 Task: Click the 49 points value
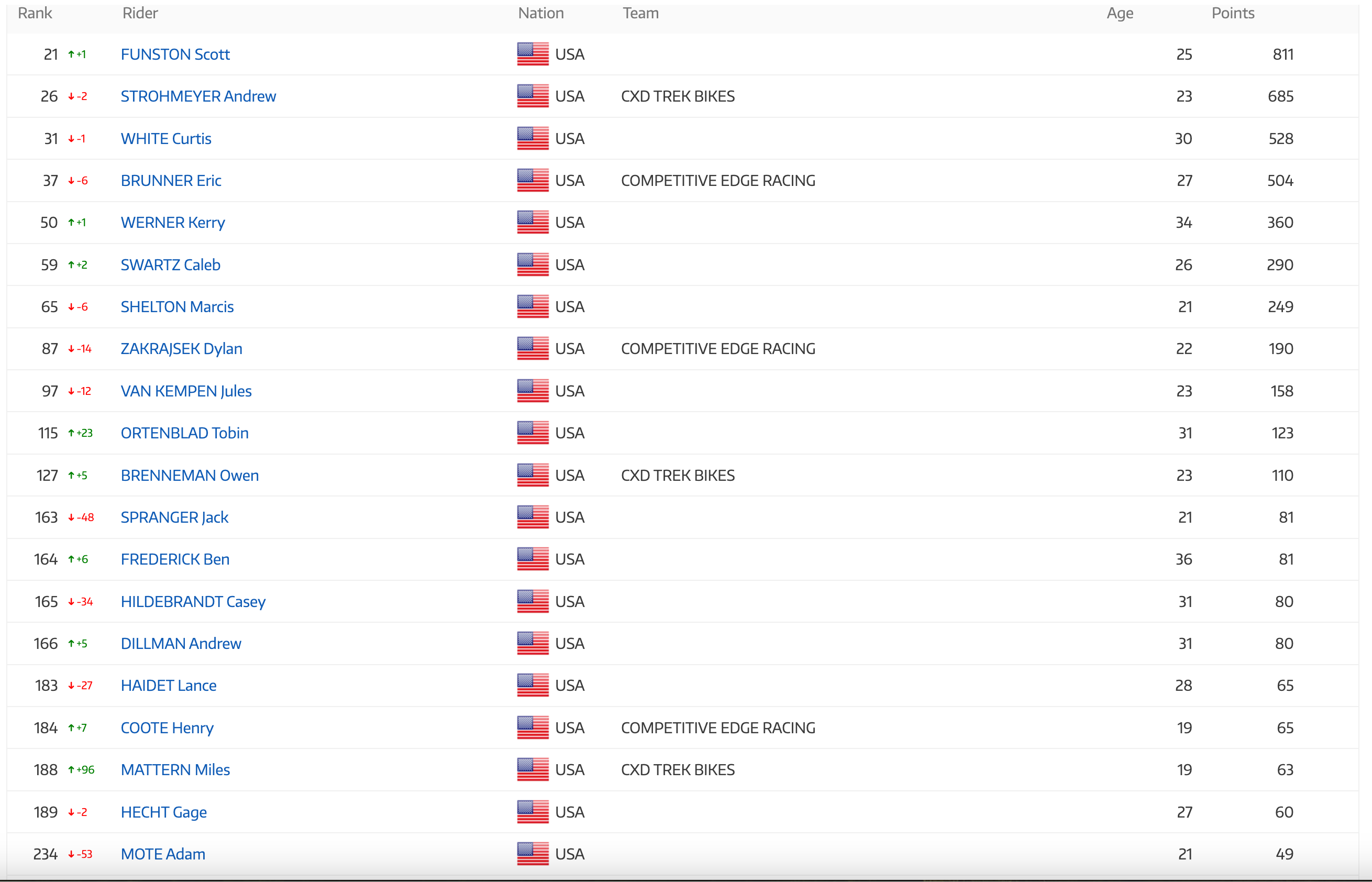coord(1285,854)
